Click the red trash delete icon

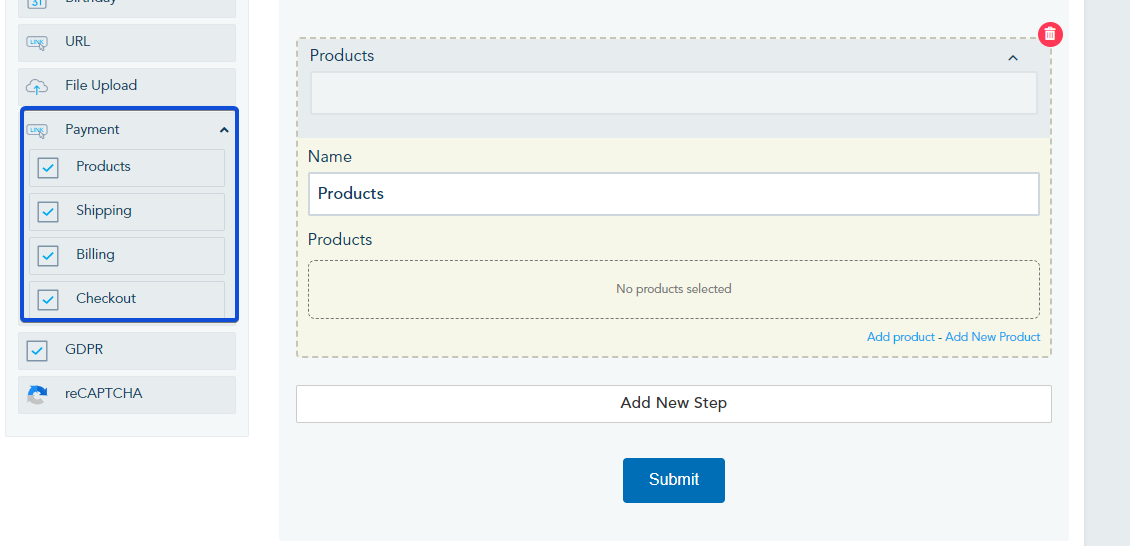tap(1050, 34)
